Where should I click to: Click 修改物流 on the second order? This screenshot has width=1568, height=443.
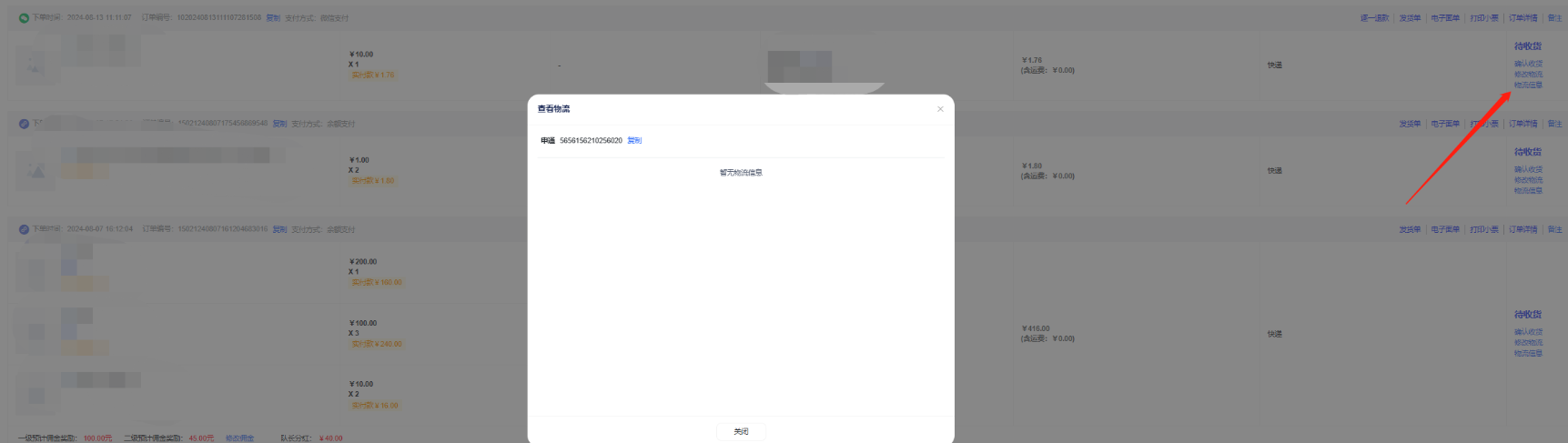coord(1528,180)
